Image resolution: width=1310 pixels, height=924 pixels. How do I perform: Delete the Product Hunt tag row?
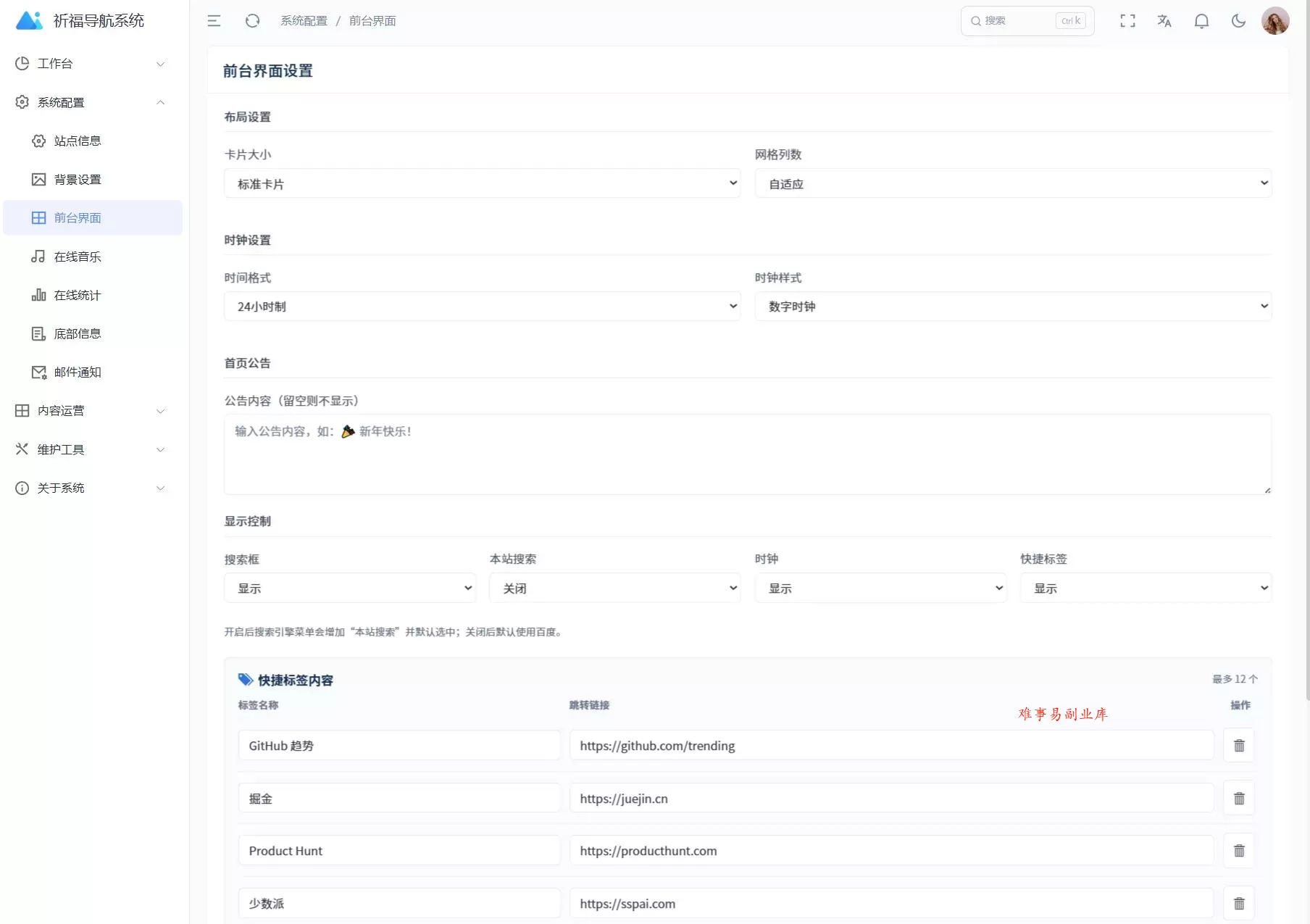[1239, 851]
